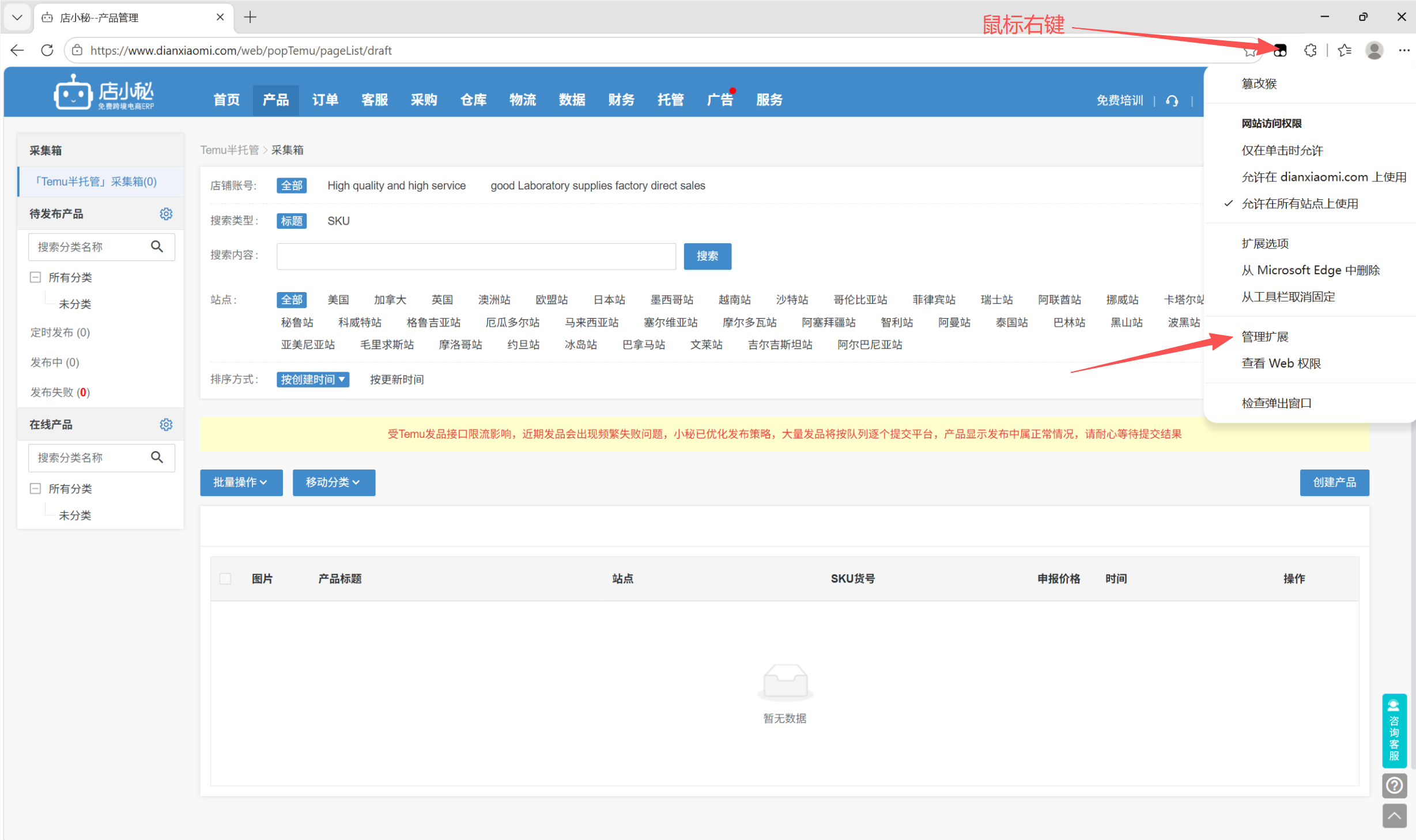Screen dimensions: 1416x840
Task: Open the Edge settings three-dot menu
Action: pos(1404,51)
